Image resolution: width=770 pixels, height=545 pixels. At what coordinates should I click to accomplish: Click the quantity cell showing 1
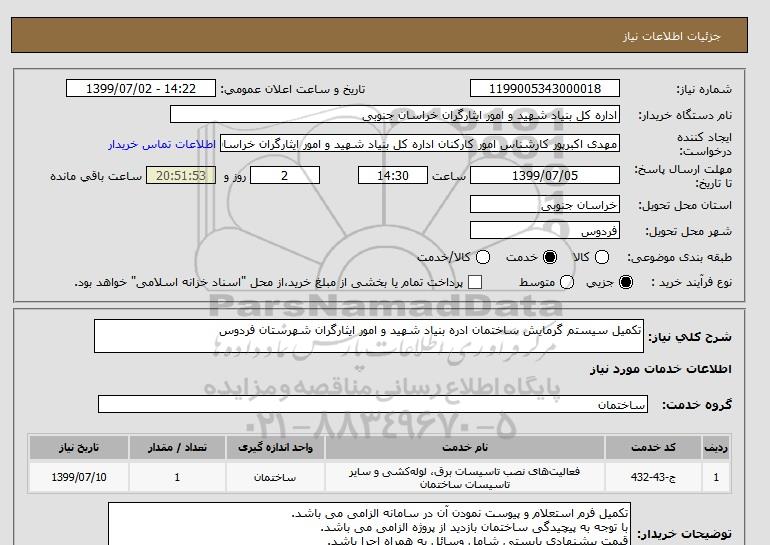pyautogui.click(x=177, y=477)
